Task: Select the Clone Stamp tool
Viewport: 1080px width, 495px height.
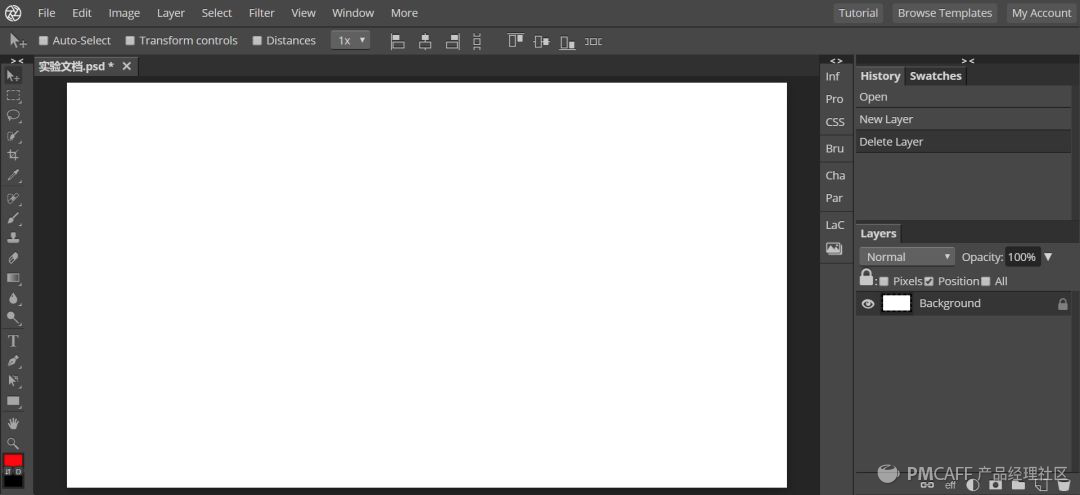Action: 13,238
